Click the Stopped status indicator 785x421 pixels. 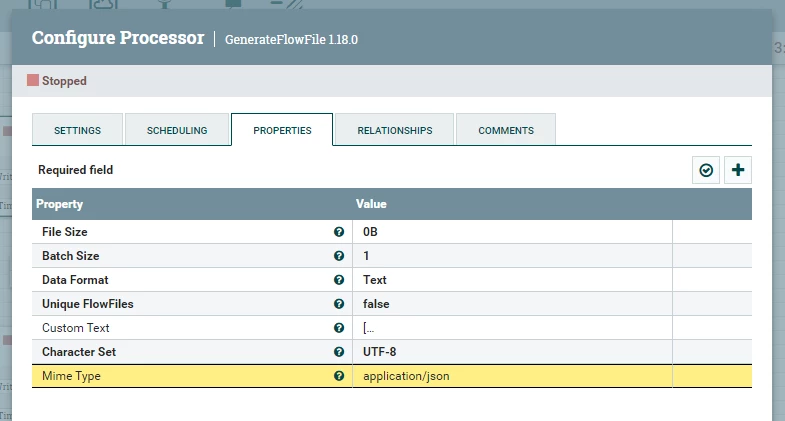click(x=57, y=81)
